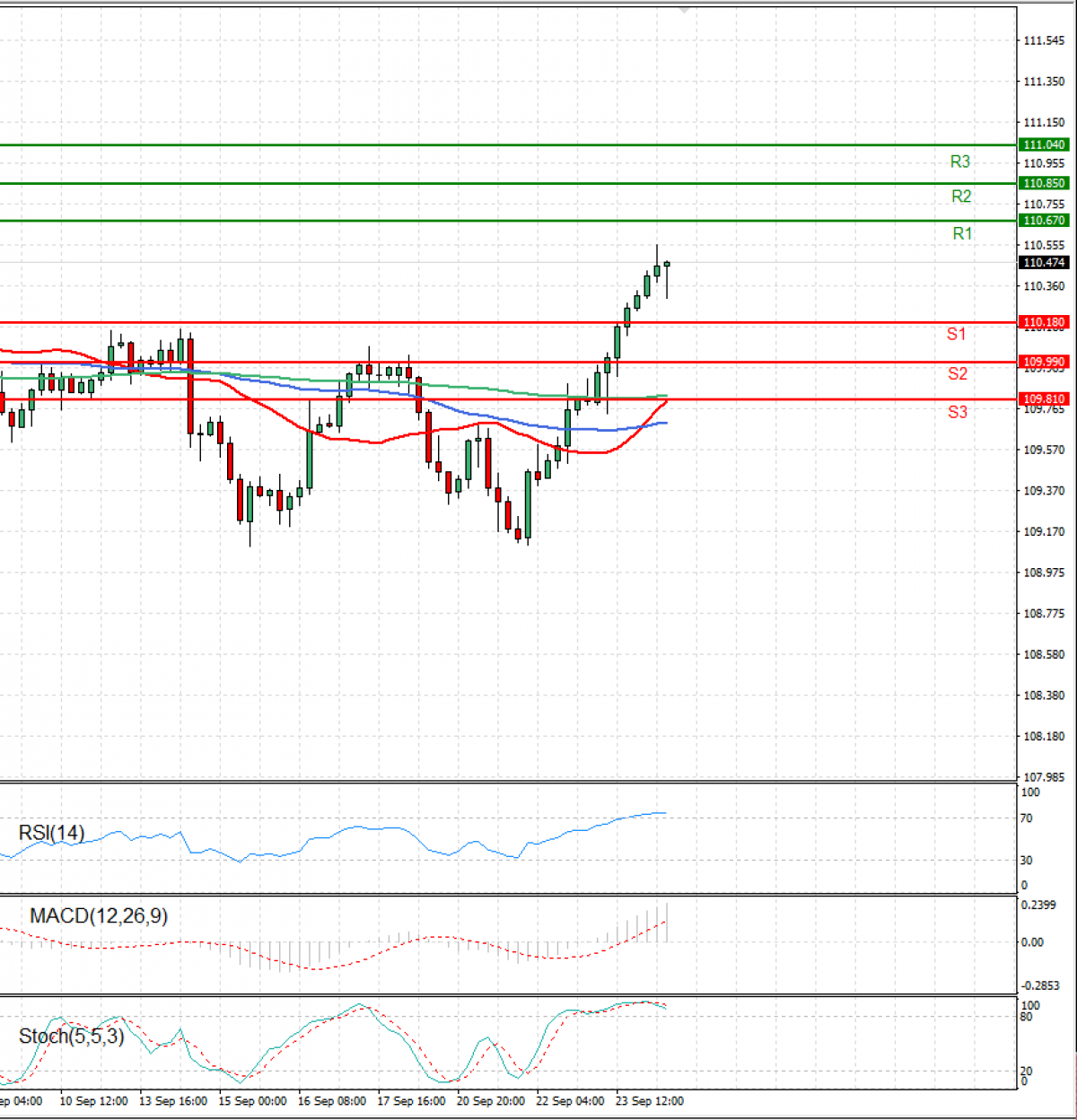Click the current price tag 110.474
Screen dimensions: 1077x1120
click(x=1044, y=263)
